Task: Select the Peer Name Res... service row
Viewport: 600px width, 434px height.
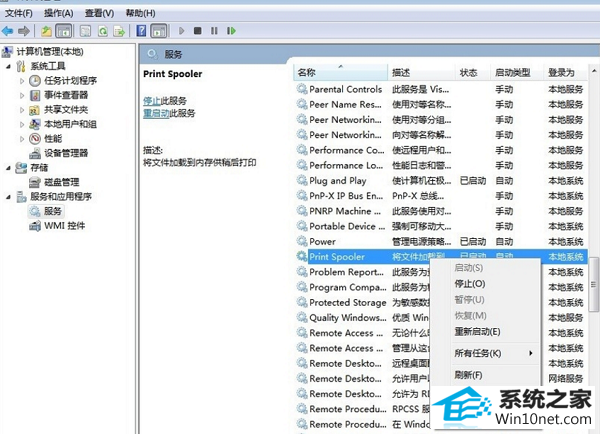Action: click(440, 104)
